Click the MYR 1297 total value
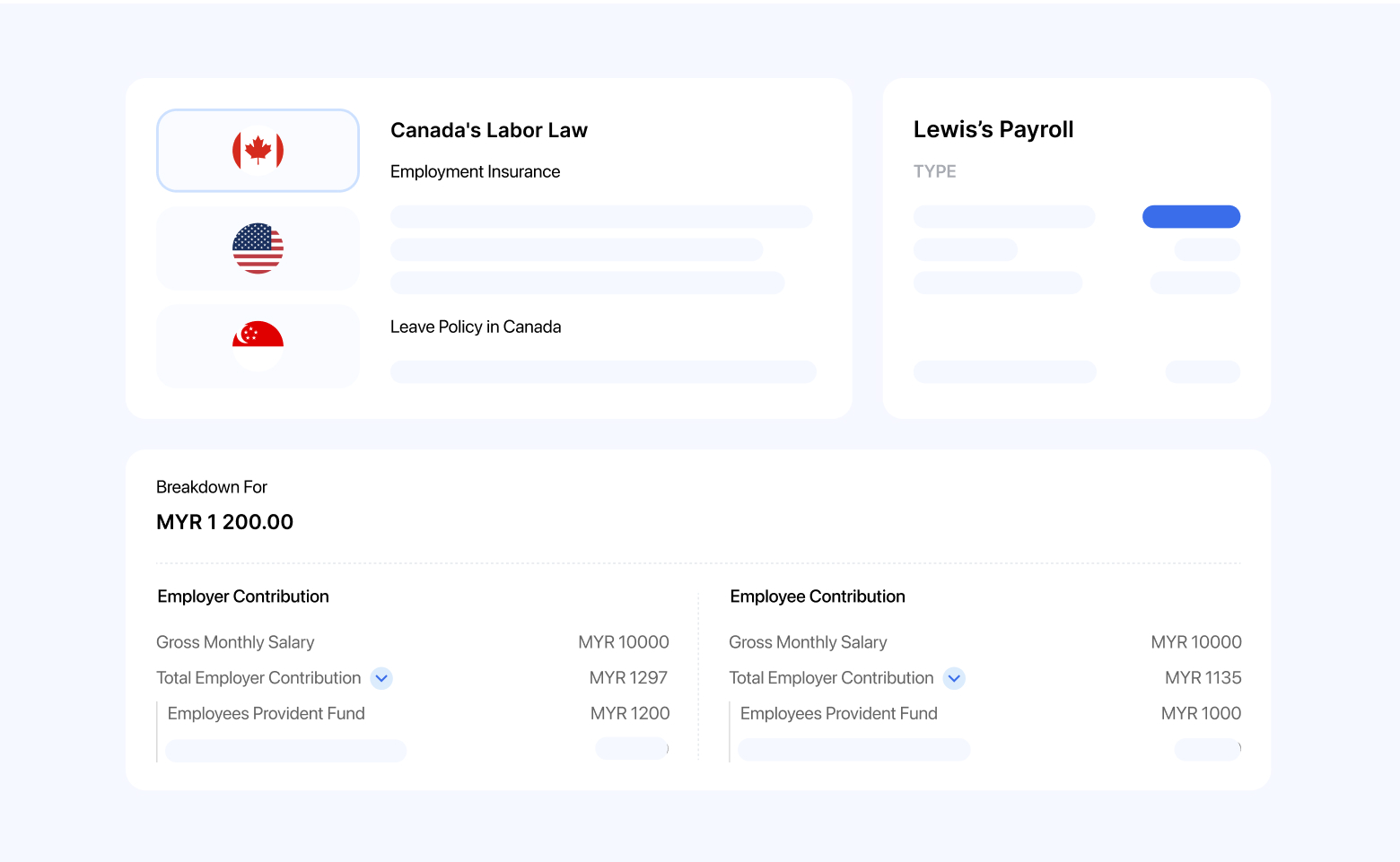Screen dimensions: 1400x862 pos(628,678)
